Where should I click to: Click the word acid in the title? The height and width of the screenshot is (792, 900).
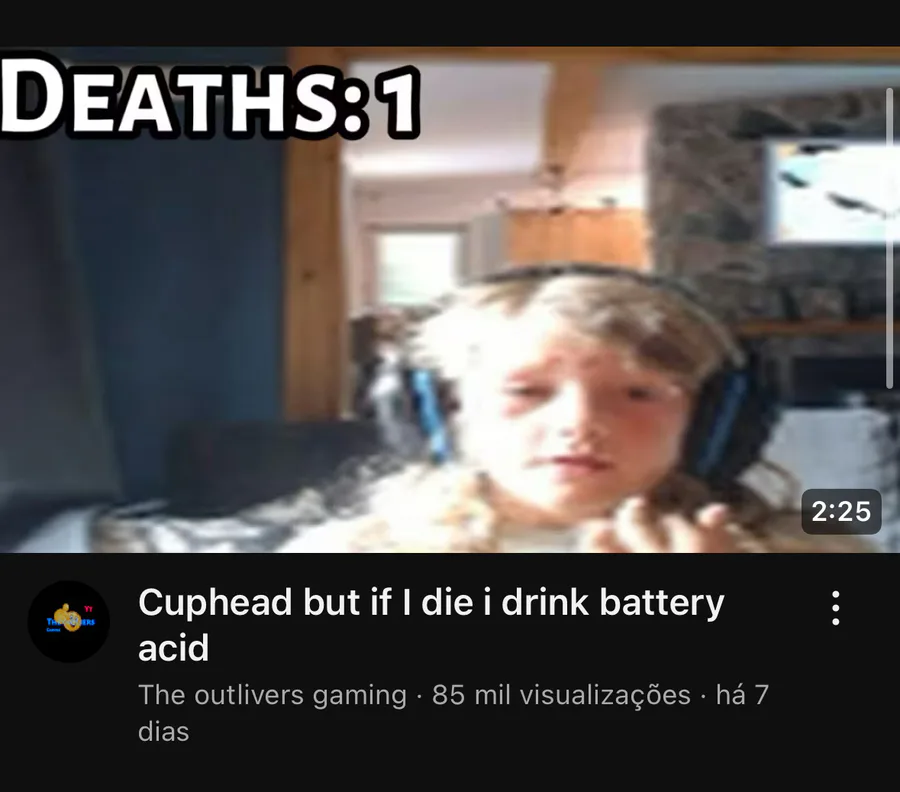coord(173,648)
